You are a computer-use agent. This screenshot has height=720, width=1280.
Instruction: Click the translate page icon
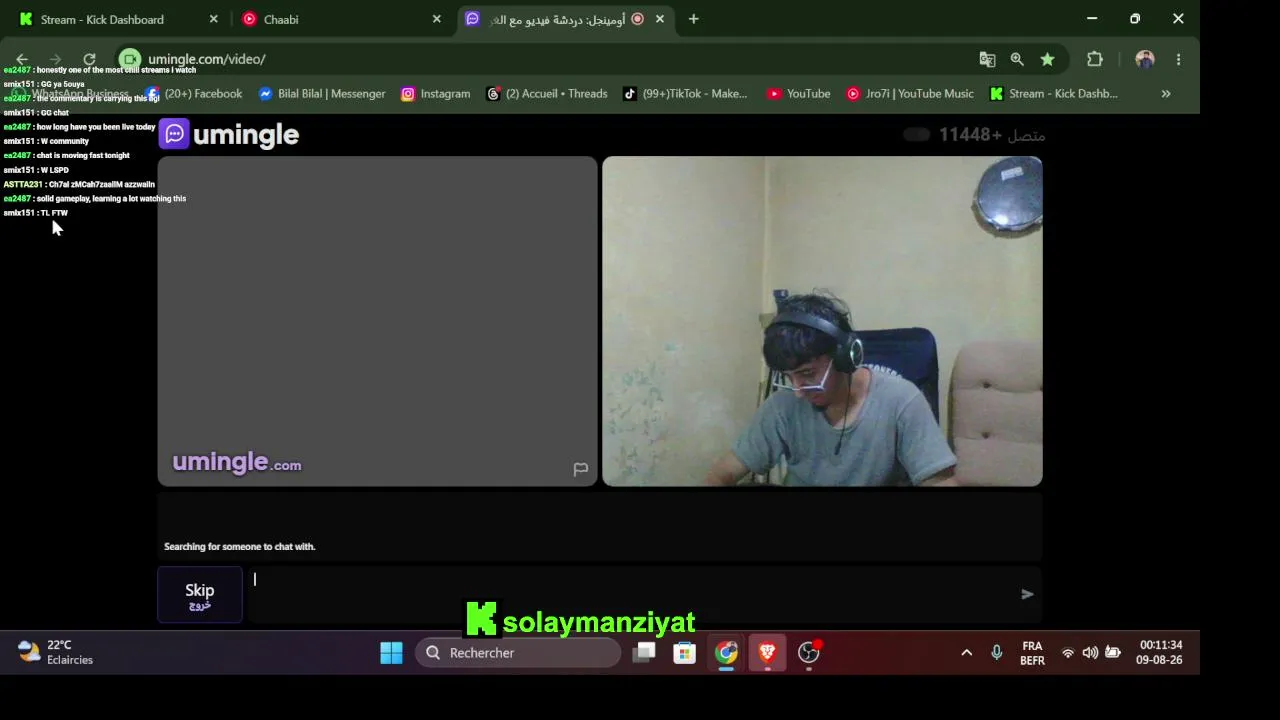tap(987, 59)
